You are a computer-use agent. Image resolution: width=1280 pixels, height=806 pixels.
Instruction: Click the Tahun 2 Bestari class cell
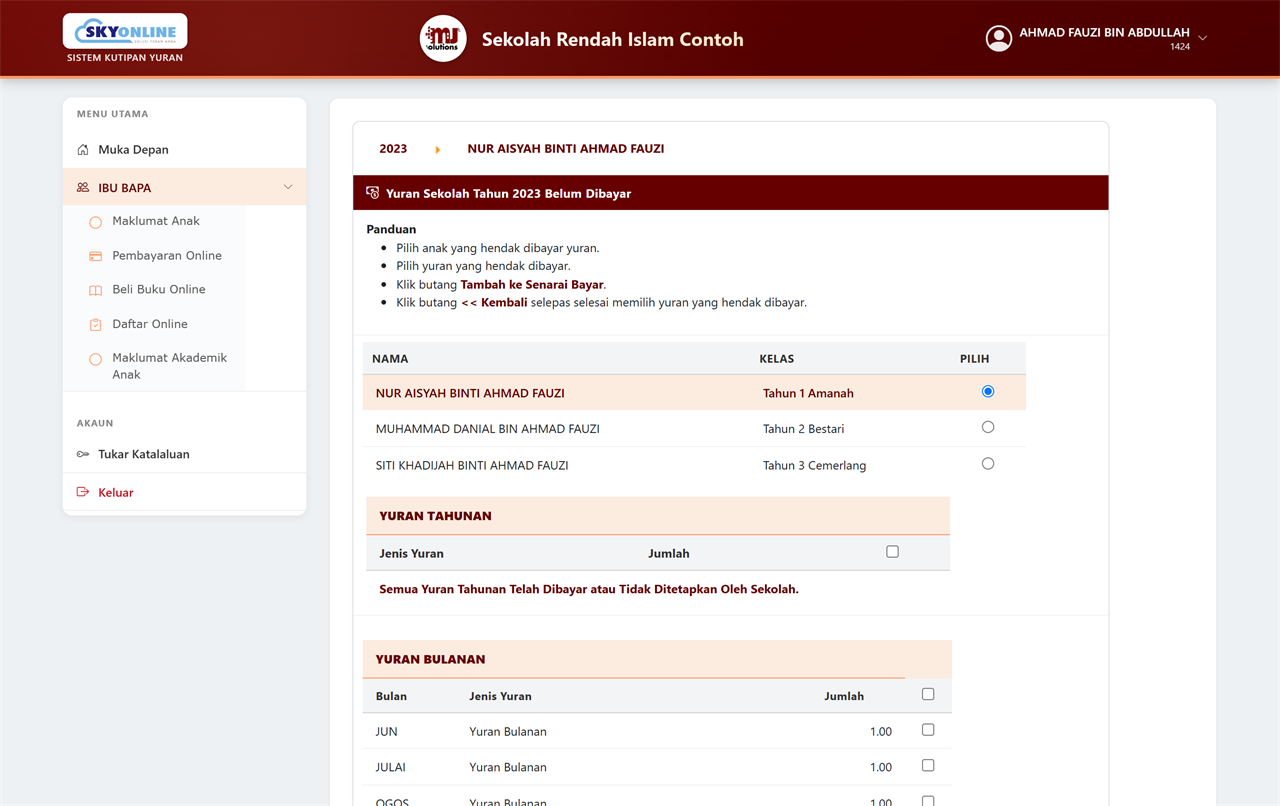click(x=803, y=429)
